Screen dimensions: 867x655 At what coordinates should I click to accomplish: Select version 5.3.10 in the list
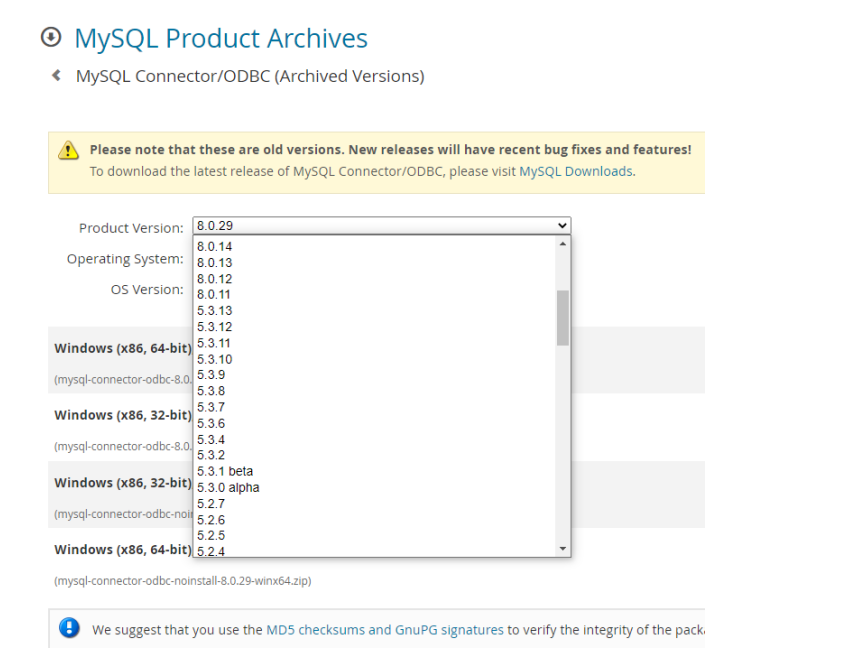point(215,359)
